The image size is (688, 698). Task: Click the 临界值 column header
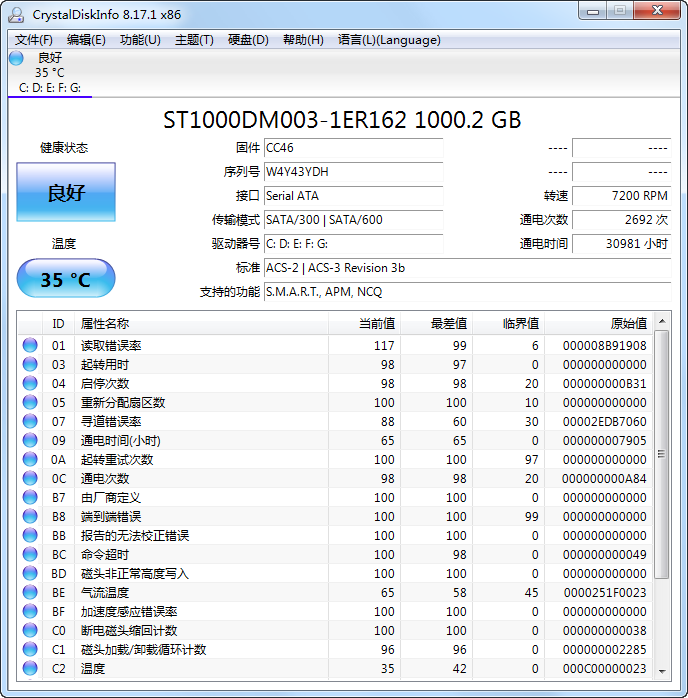pos(509,324)
